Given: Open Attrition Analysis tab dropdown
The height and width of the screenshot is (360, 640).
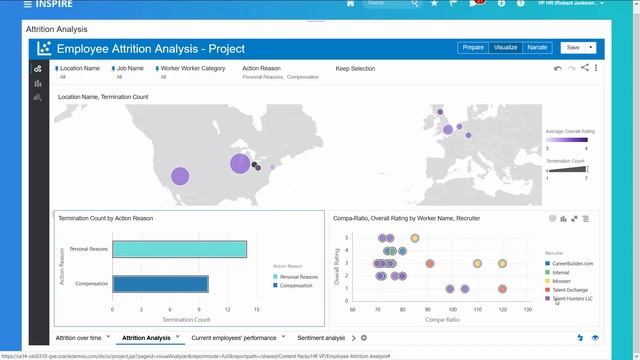Looking at the screenshot, I should coord(178,337).
